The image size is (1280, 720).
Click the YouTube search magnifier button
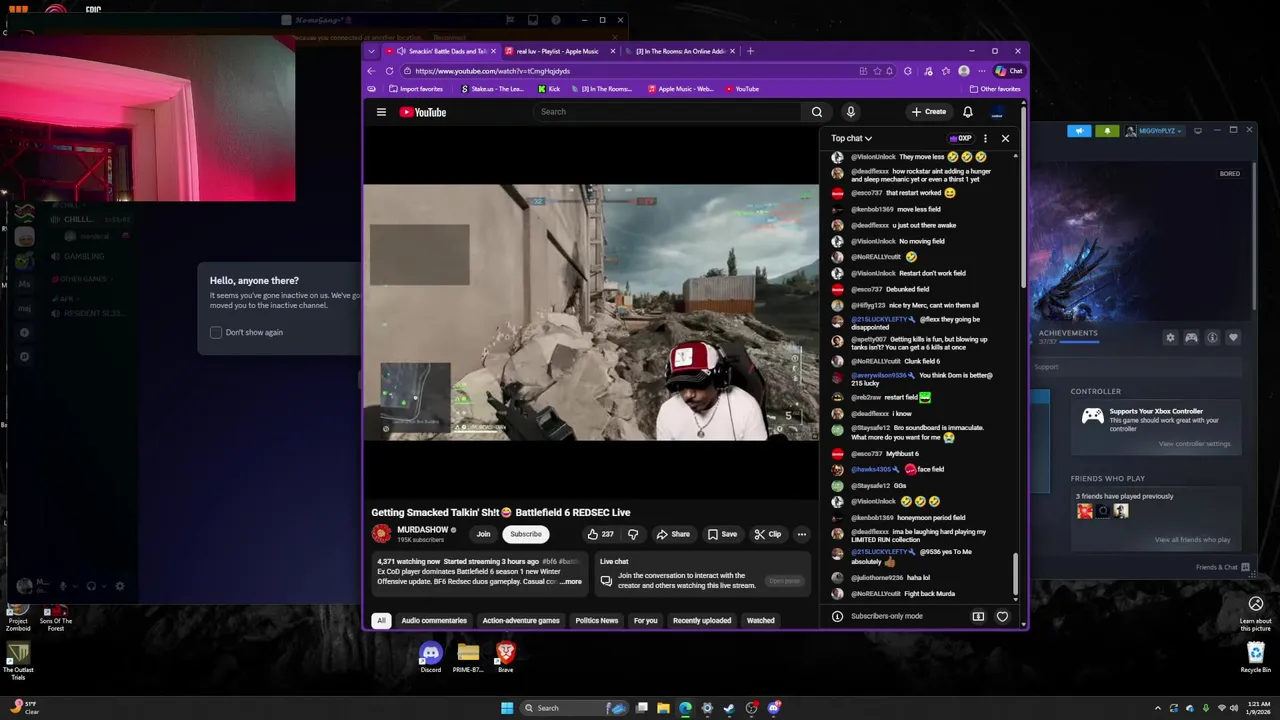tap(817, 112)
